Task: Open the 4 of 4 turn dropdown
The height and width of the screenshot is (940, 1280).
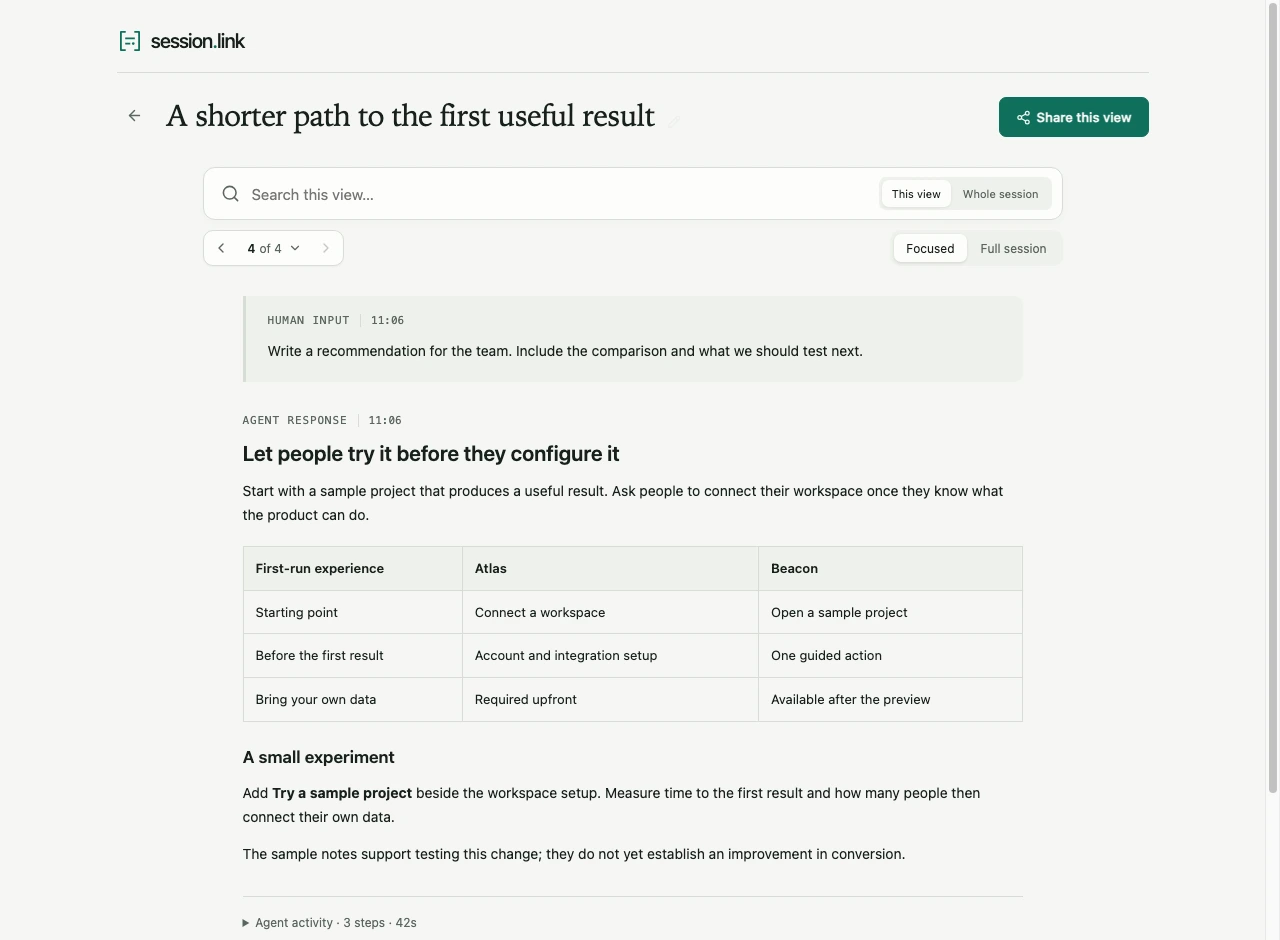Action: pyautogui.click(x=273, y=248)
